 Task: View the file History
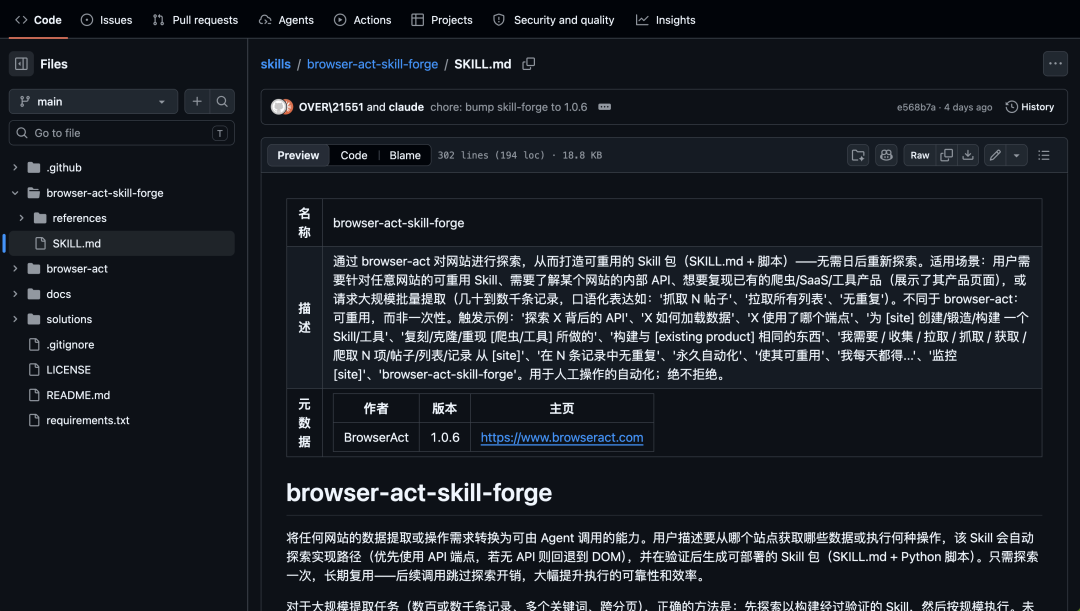click(1030, 107)
